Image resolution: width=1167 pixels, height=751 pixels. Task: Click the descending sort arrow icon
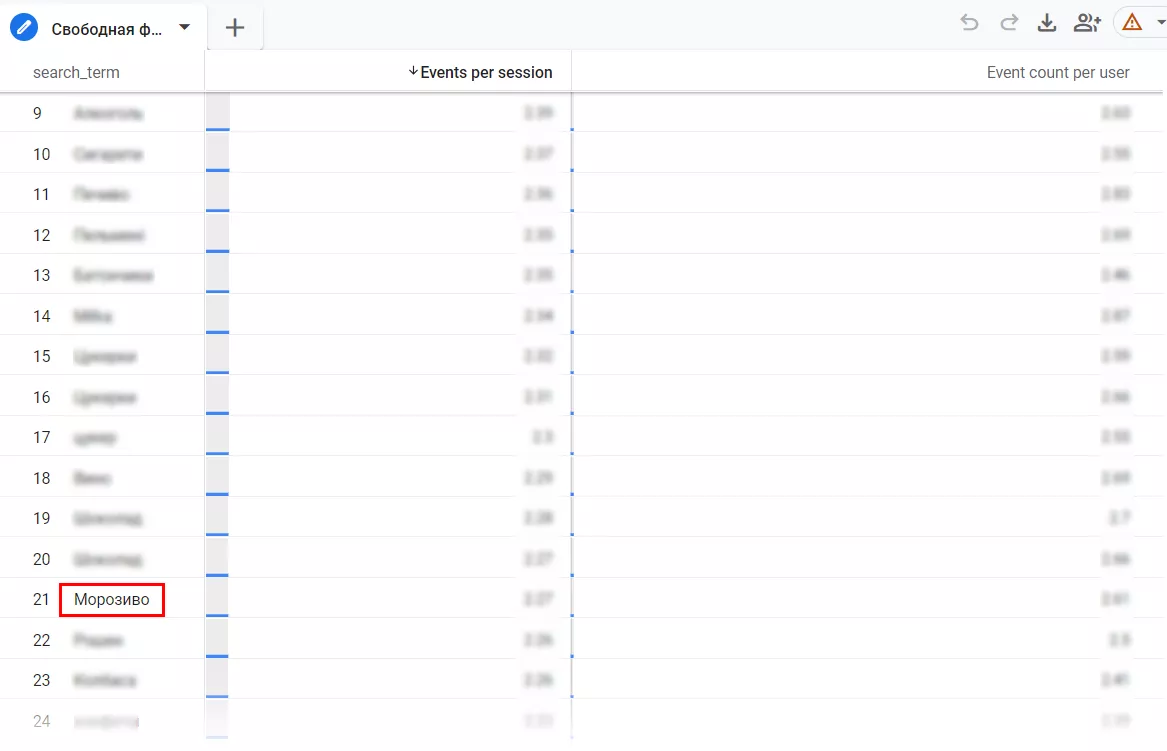pyautogui.click(x=413, y=71)
